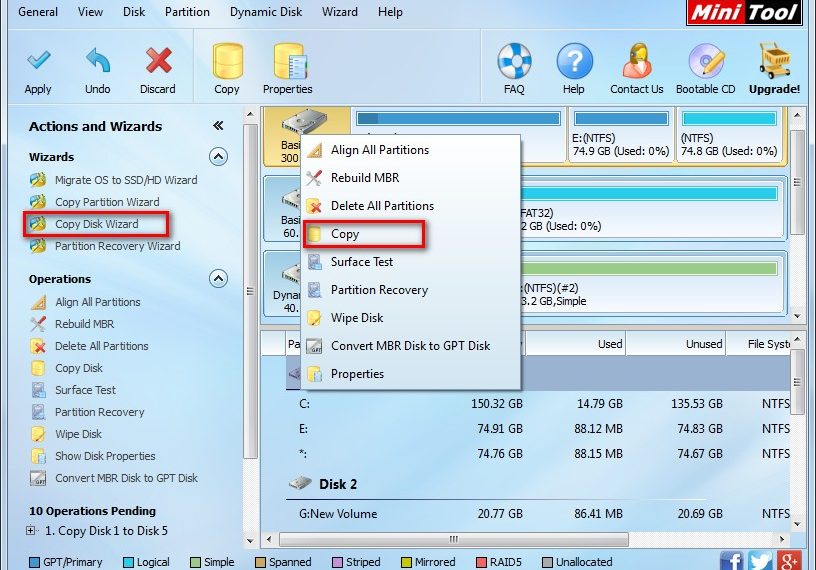Open the View menu
816x570 pixels.
coord(91,11)
